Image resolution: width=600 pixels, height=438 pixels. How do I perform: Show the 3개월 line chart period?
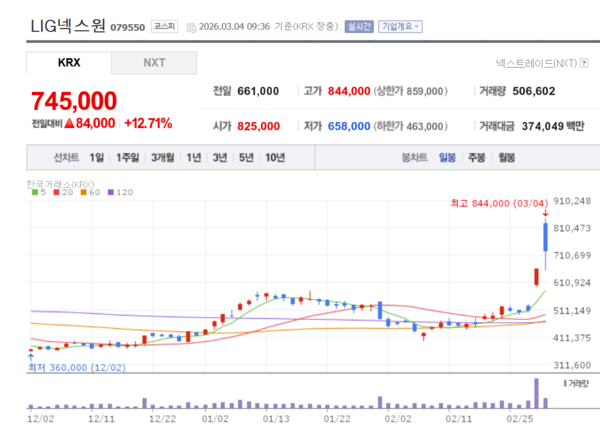coord(163,158)
